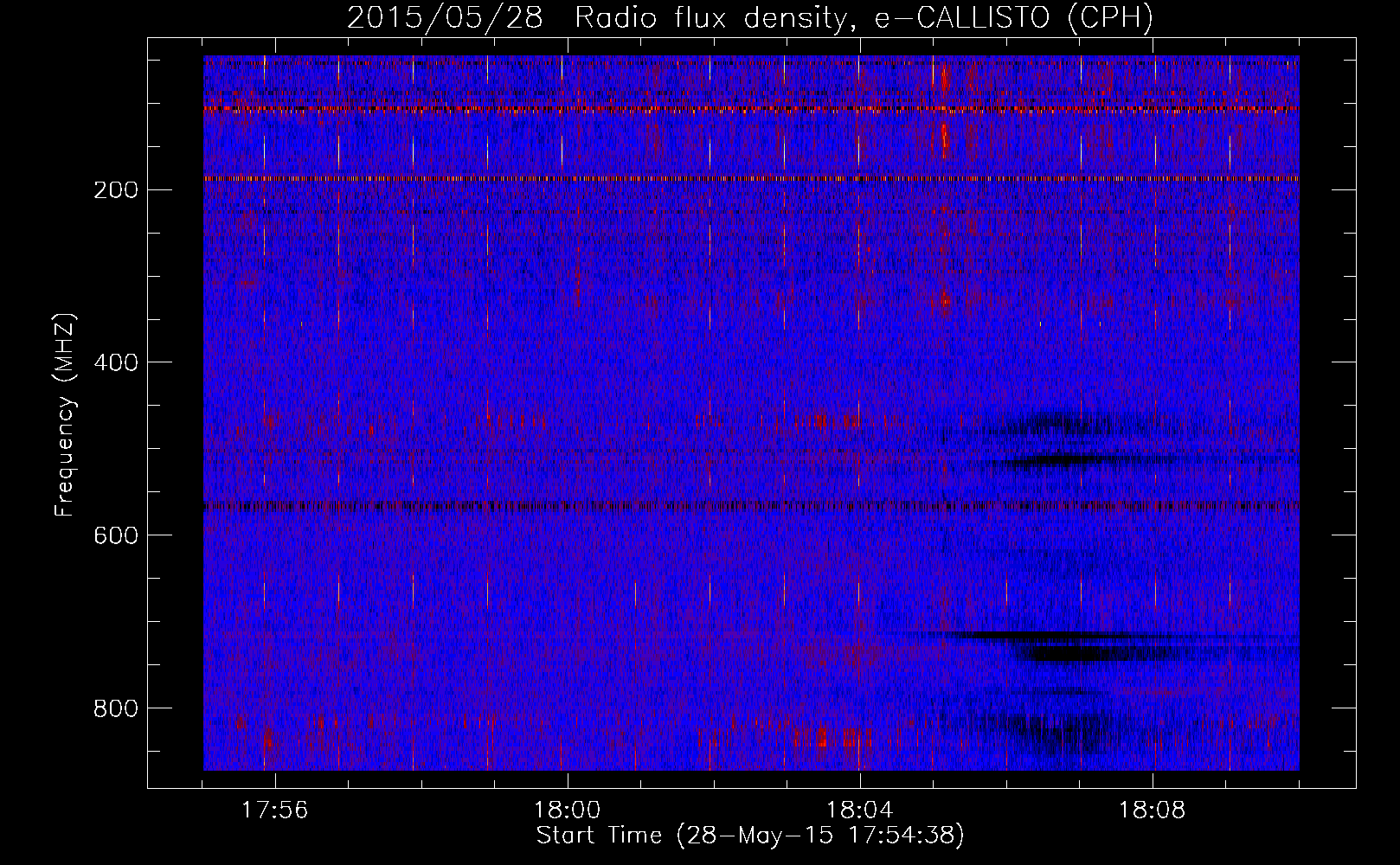Select the 'Frequency (MHZ)' y-axis label
Screen dimensions: 1400x865
click(66, 413)
